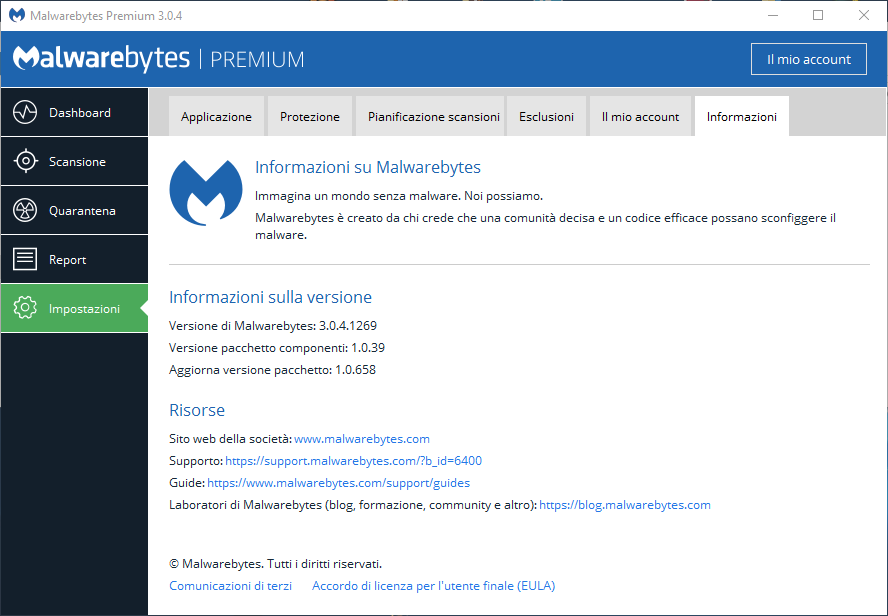Open Comunicazioni di terzi link
This screenshot has height=616, width=888.
230,586
